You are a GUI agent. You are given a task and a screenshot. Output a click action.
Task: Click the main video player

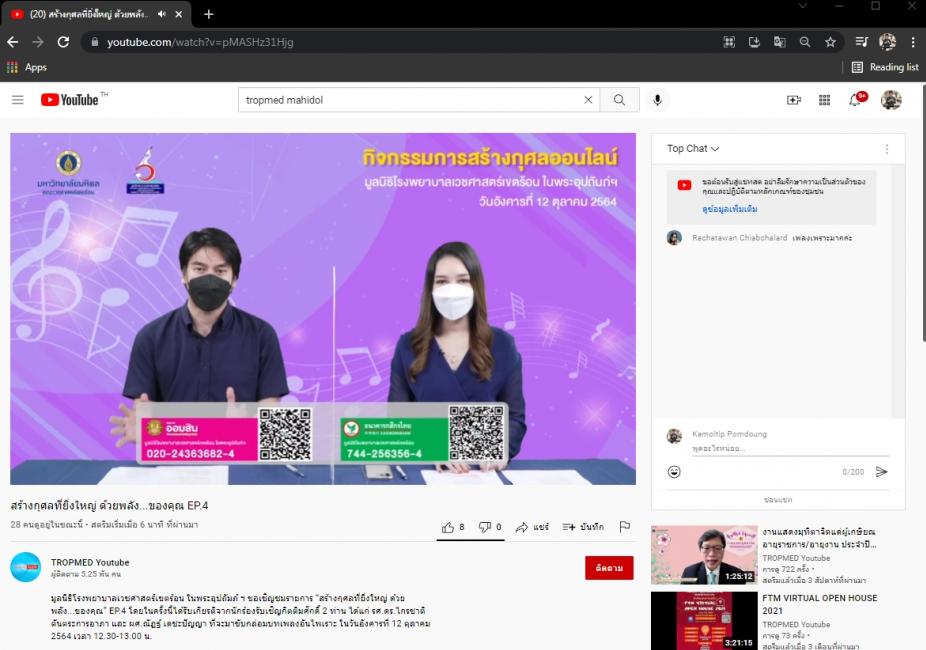323,309
